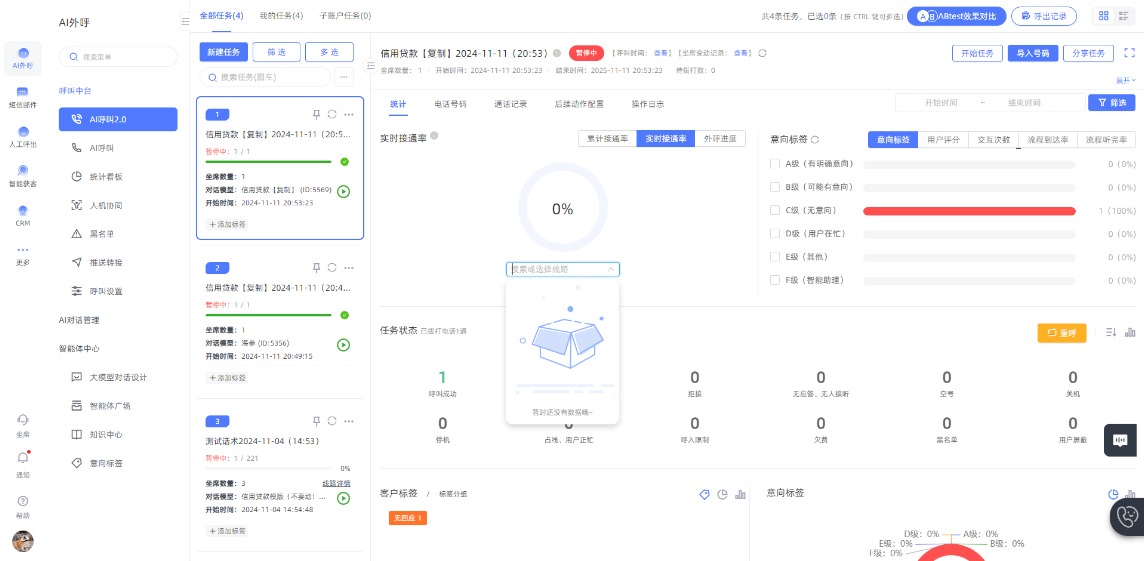Open the CRM module in left rail
Image resolution: width=1144 pixels, height=561 pixels.
click(x=22, y=215)
